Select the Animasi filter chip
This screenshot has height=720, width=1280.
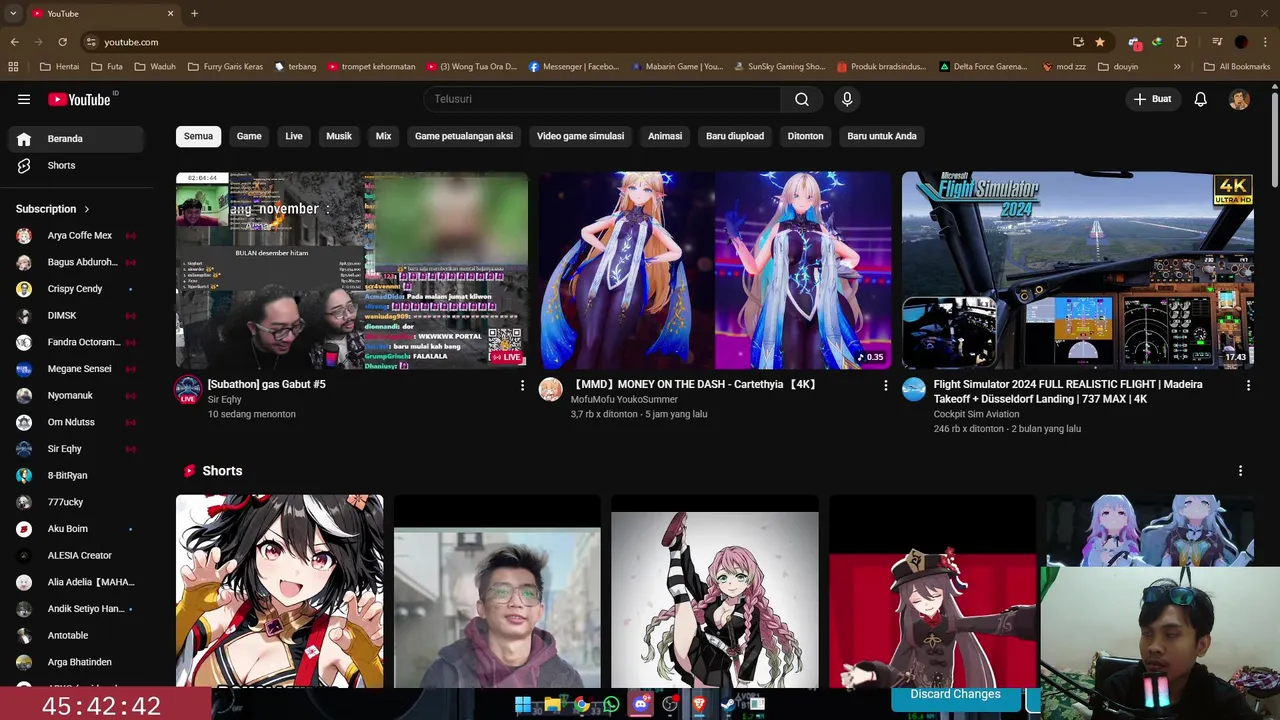(665, 136)
